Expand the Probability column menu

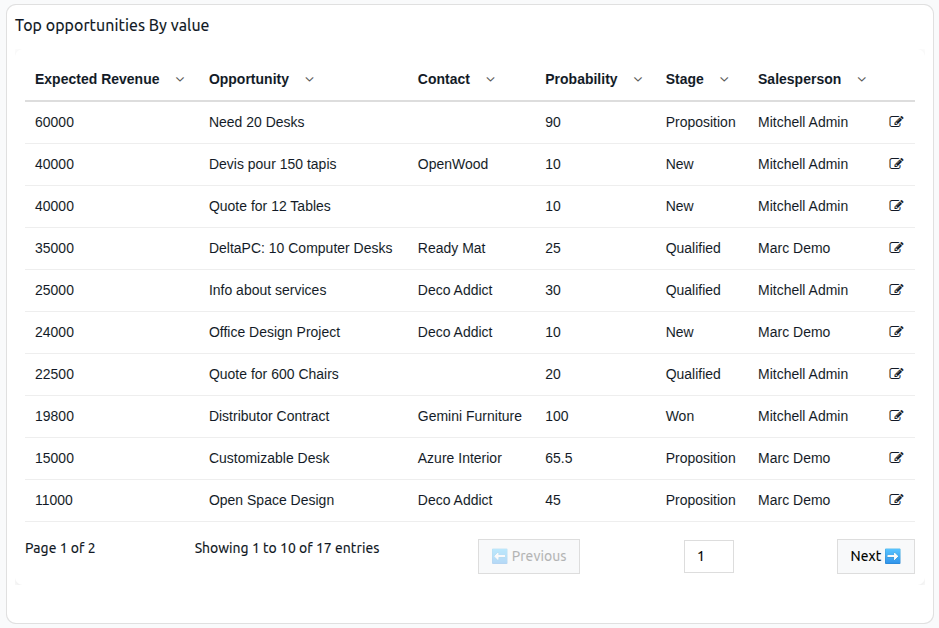click(x=638, y=80)
